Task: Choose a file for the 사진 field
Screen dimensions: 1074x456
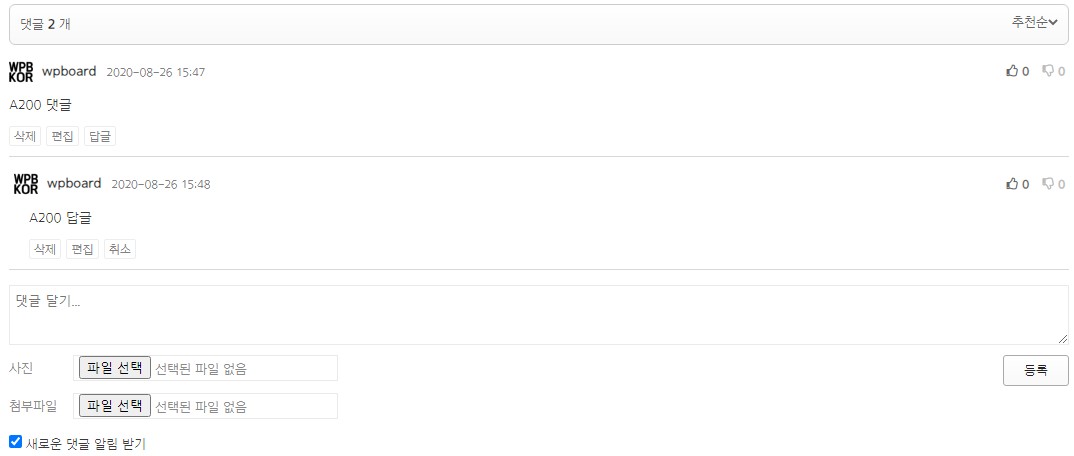Action: 115,368
